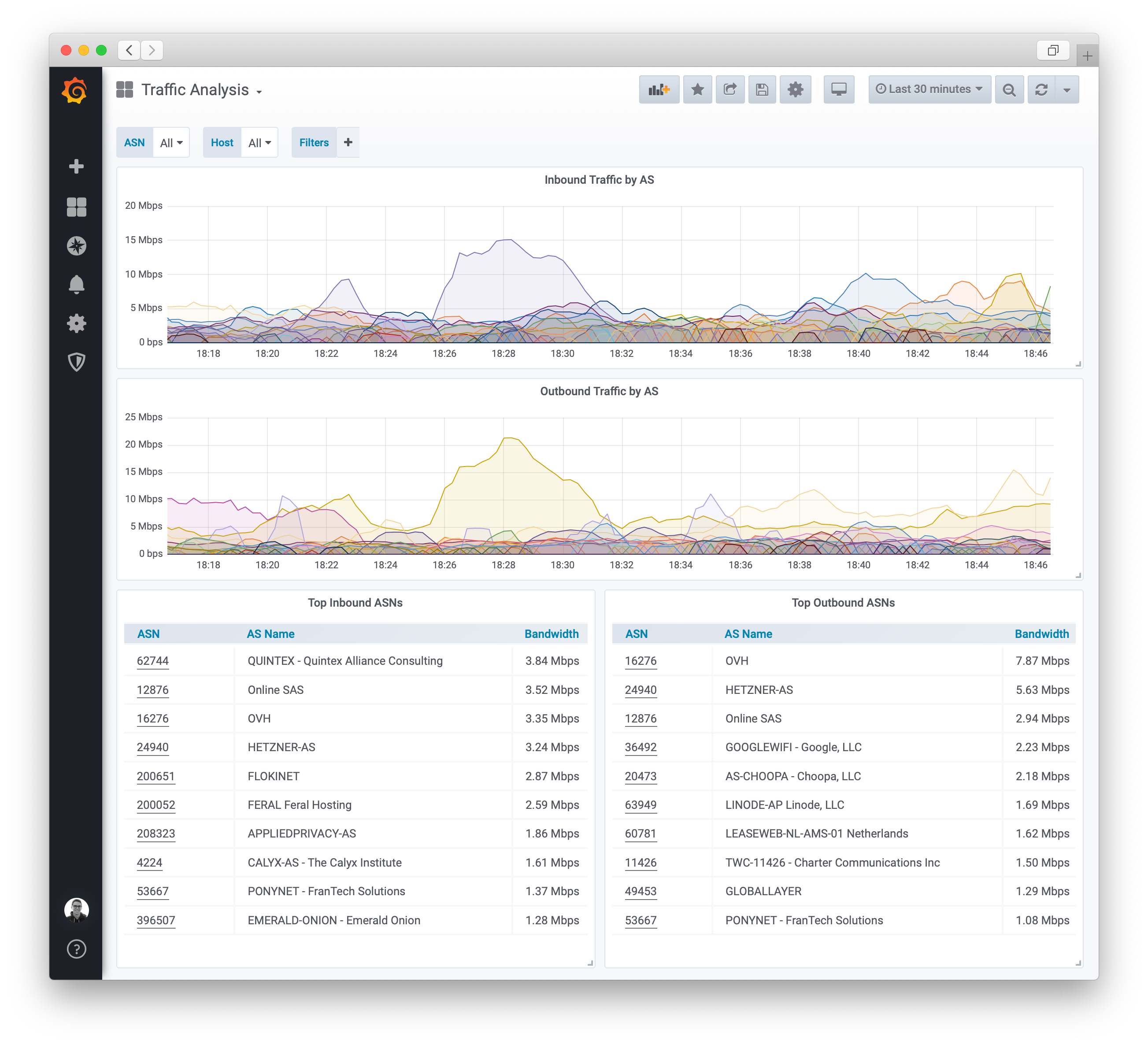Open Server Admin shield icon
This screenshot has height=1045, width=1148.
coord(76,362)
